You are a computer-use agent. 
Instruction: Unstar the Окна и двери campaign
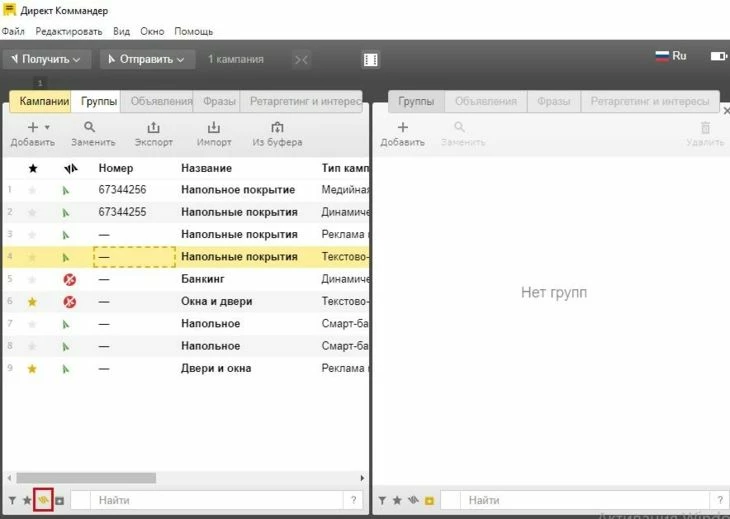pyautogui.click(x=32, y=302)
